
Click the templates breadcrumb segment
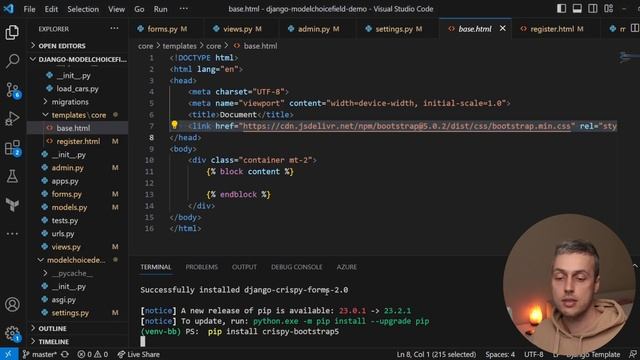click(180, 46)
